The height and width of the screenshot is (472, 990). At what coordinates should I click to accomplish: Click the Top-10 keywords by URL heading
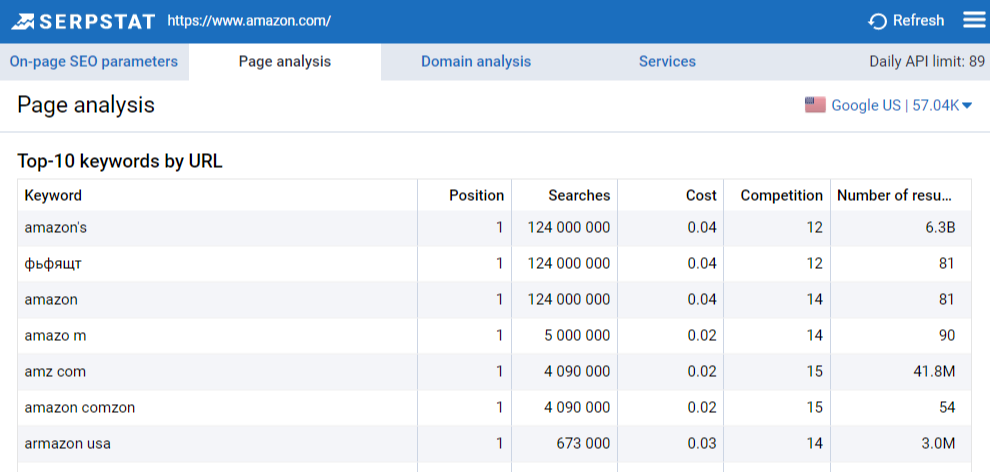point(120,162)
